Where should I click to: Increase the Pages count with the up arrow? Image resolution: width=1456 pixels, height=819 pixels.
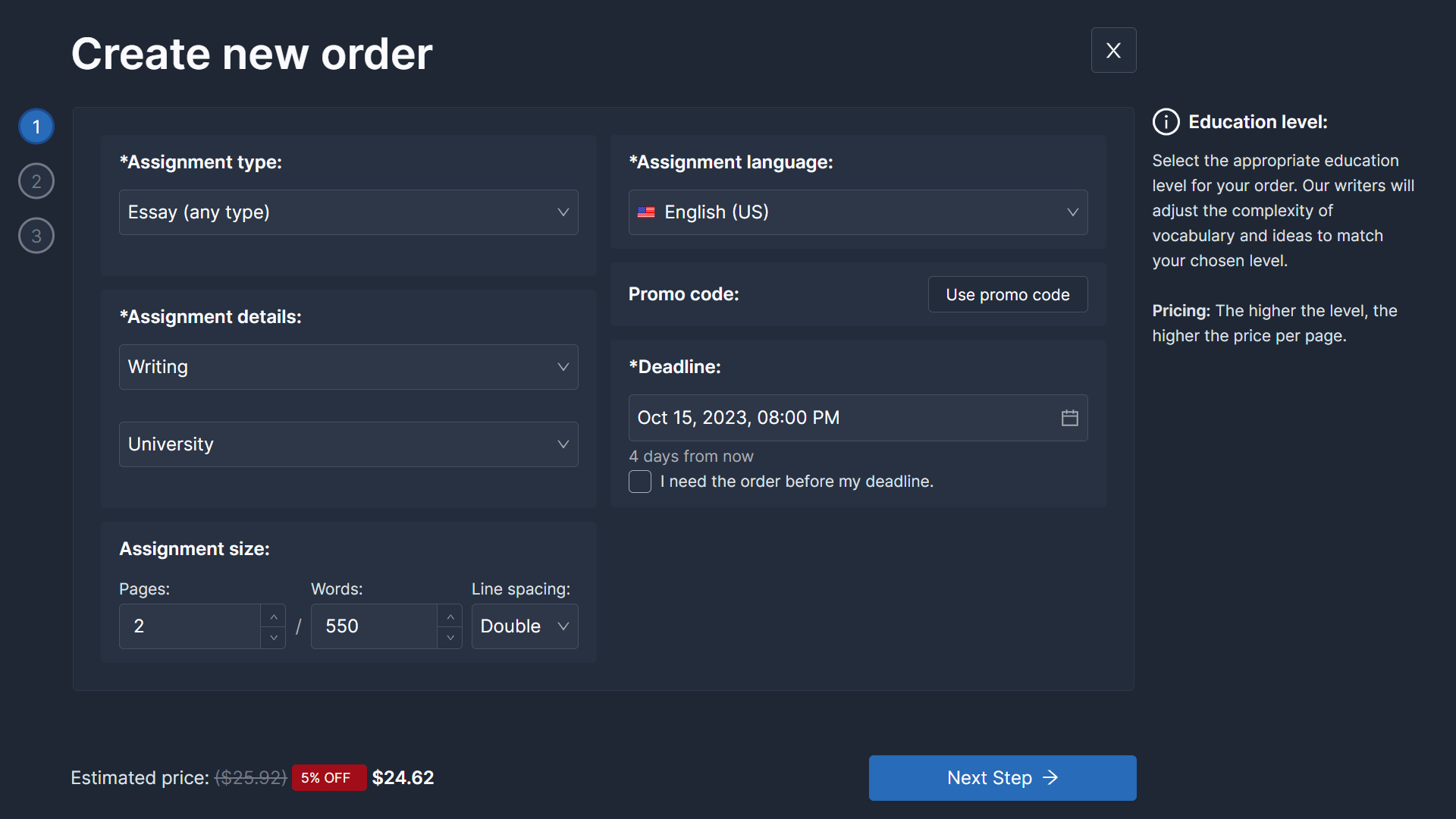(273, 615)
